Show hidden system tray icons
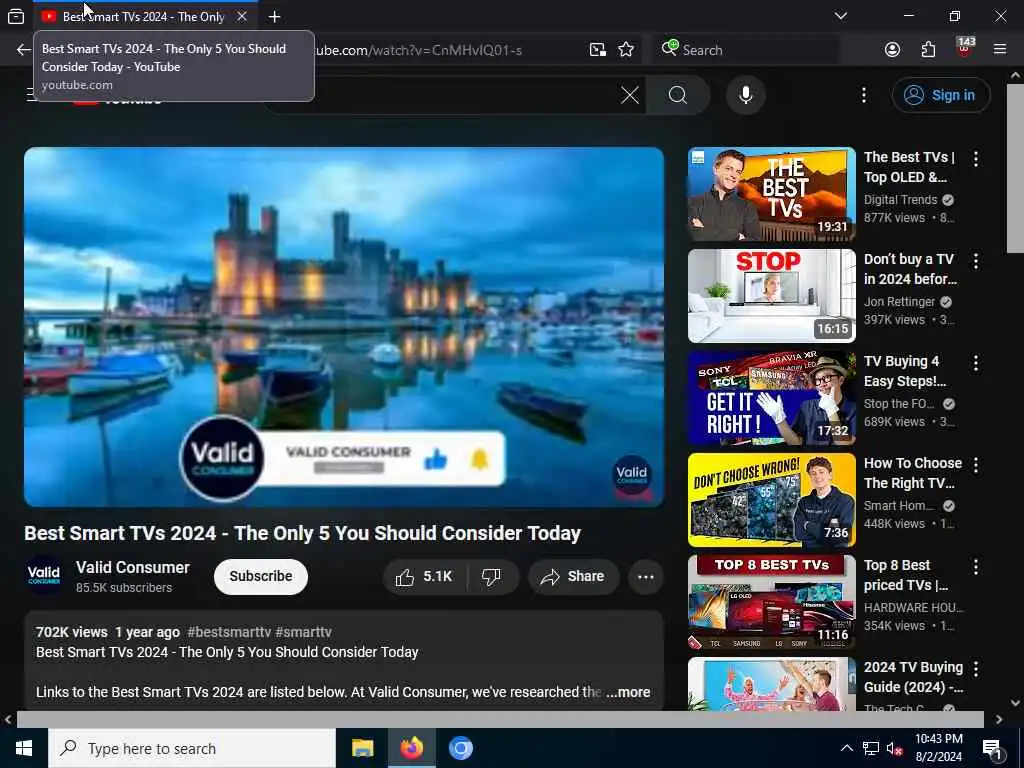The image size is (1024, 768). click(846, 748)
